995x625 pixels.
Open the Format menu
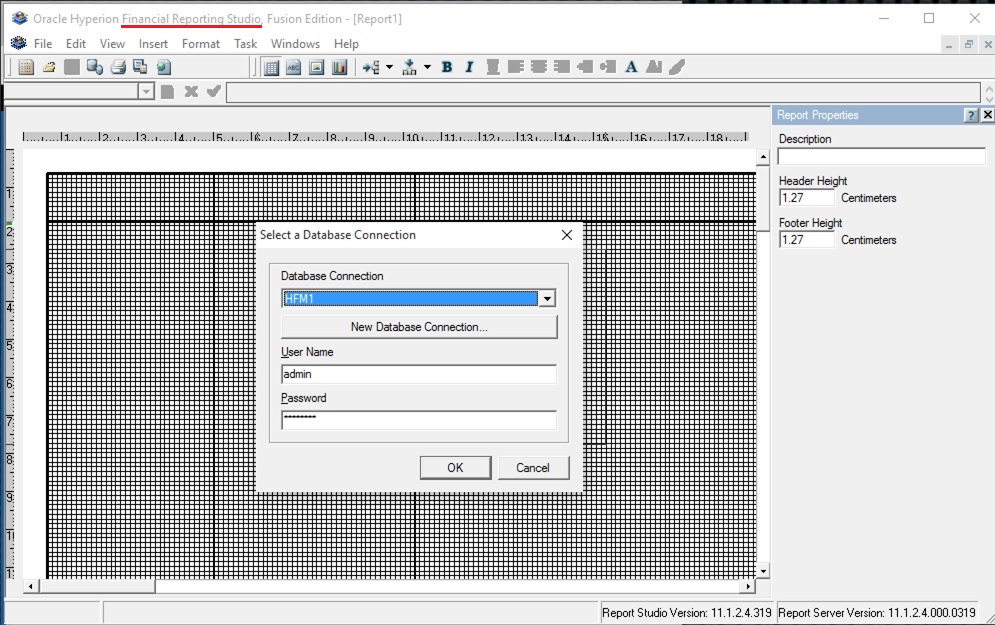[201, 44]
